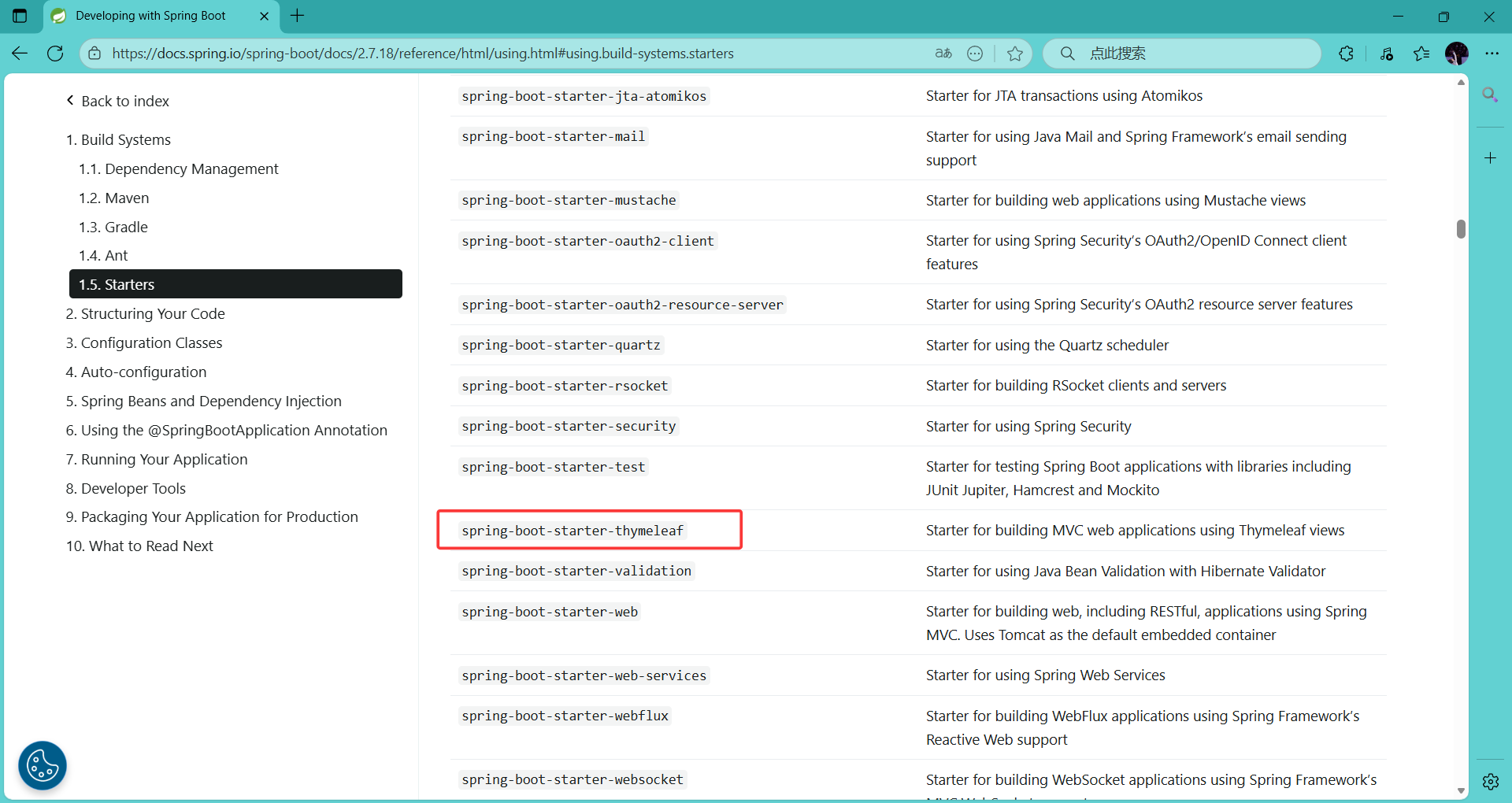The height and width of the screenshot is (803, 1512).
Task: Click spring-boot-starter-validation text
Action: pyautogui.click(x=576, y=571)
